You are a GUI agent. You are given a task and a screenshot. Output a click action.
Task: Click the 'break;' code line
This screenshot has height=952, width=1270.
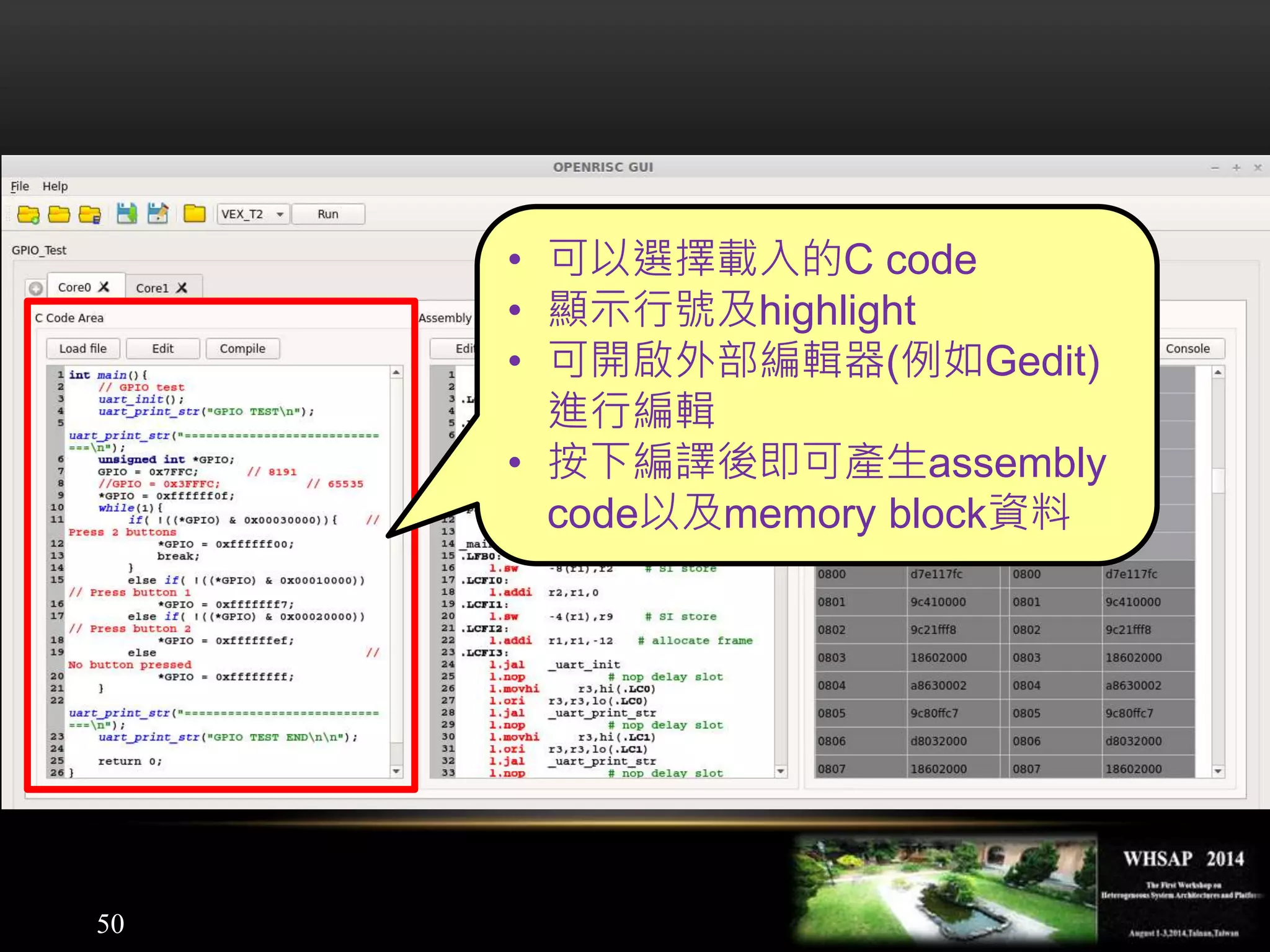click(178, 556)
